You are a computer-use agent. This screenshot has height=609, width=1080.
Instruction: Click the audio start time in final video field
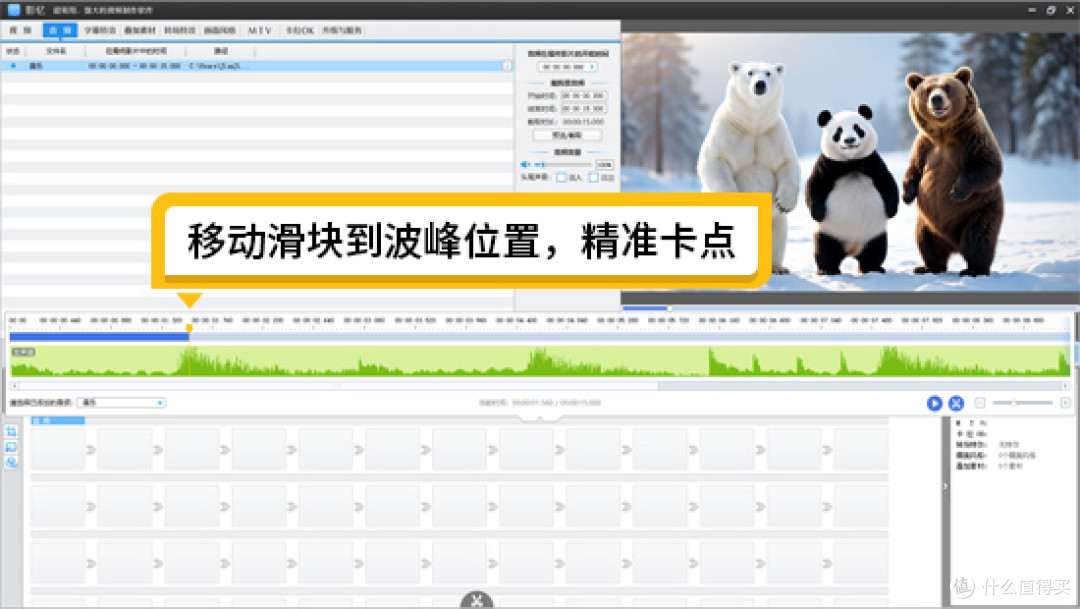(x=568, y=68)
